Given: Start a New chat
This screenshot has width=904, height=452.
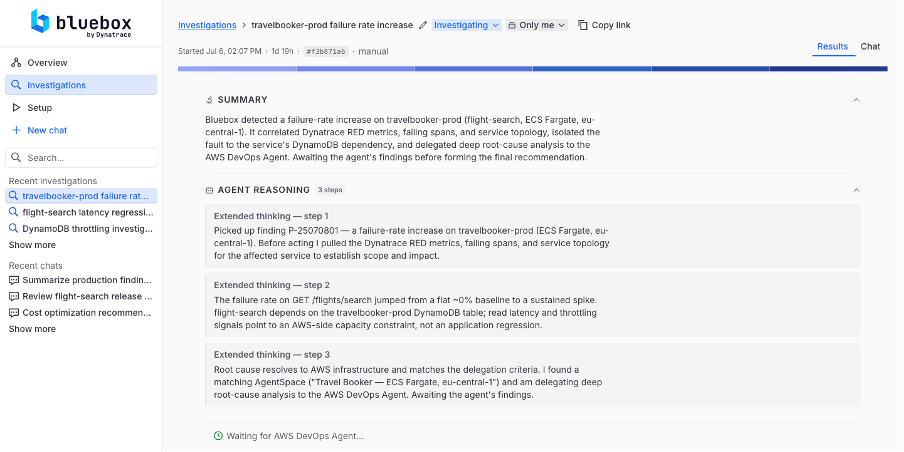Looking at the screenshot, I should pos(81,130).
